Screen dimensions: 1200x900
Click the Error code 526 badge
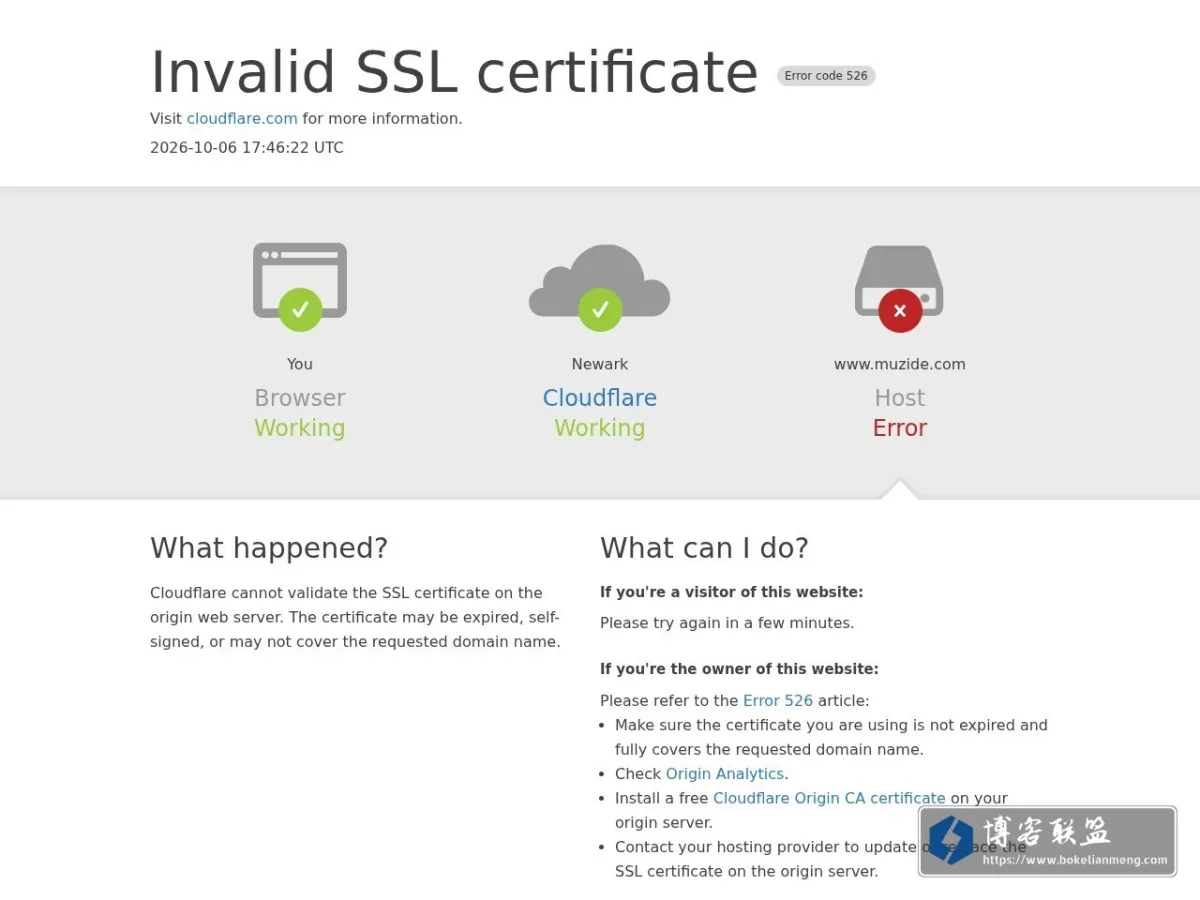point(826,76)
